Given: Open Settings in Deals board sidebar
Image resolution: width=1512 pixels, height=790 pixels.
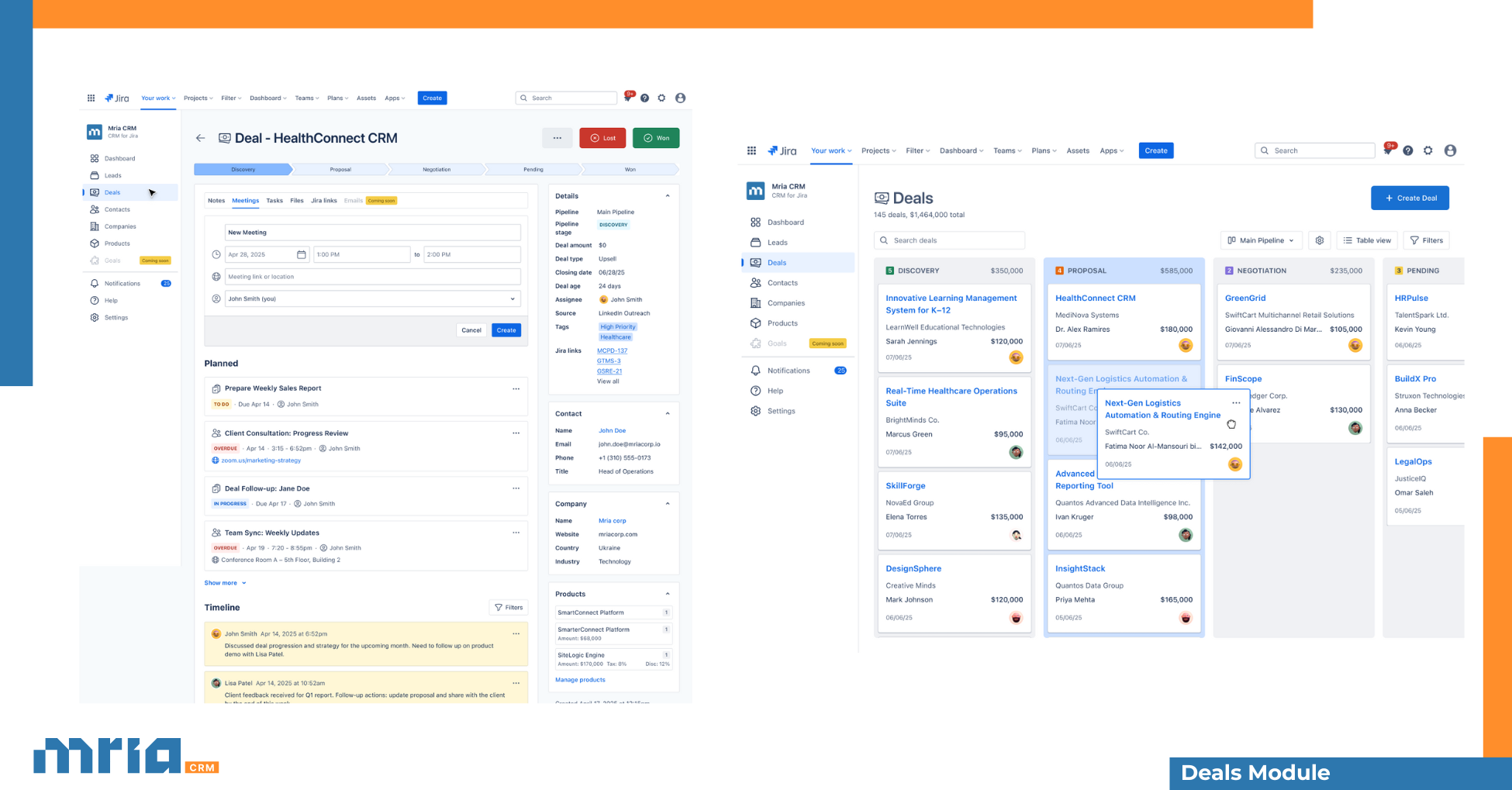Looking at the screenshot, I should tap(781, 411).
